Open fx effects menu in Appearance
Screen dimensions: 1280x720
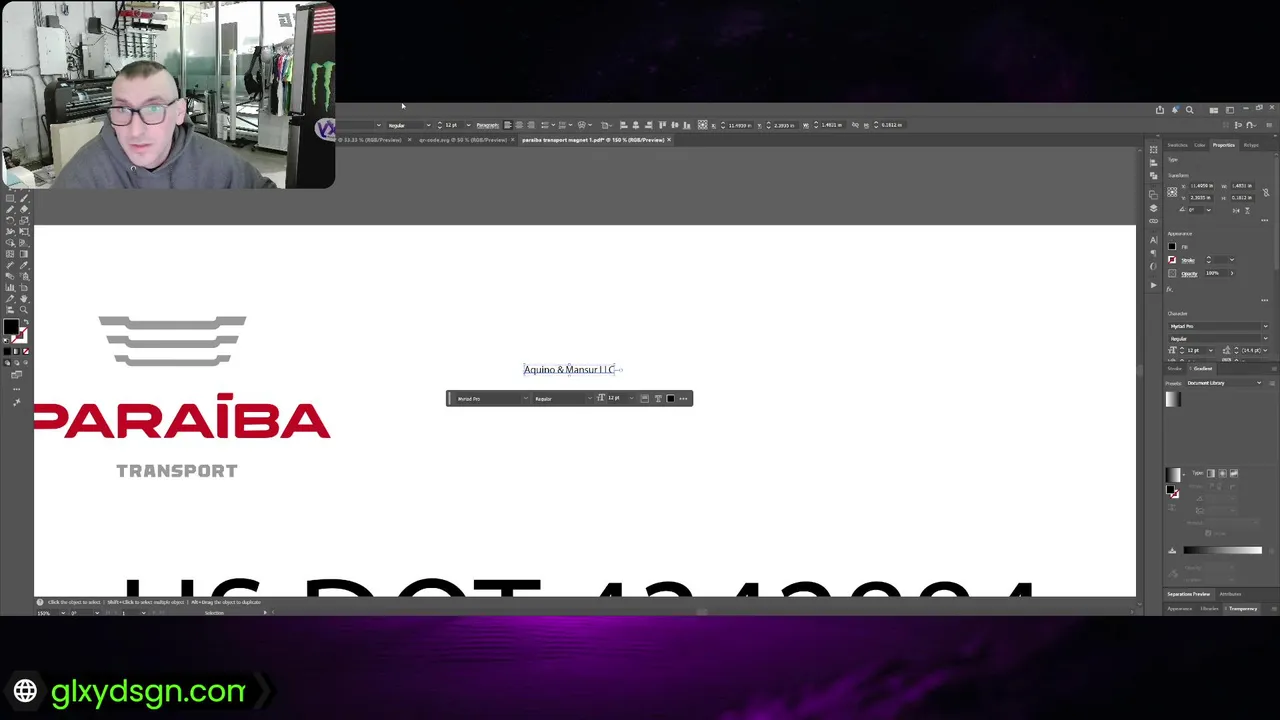[x=1169, y=289]
